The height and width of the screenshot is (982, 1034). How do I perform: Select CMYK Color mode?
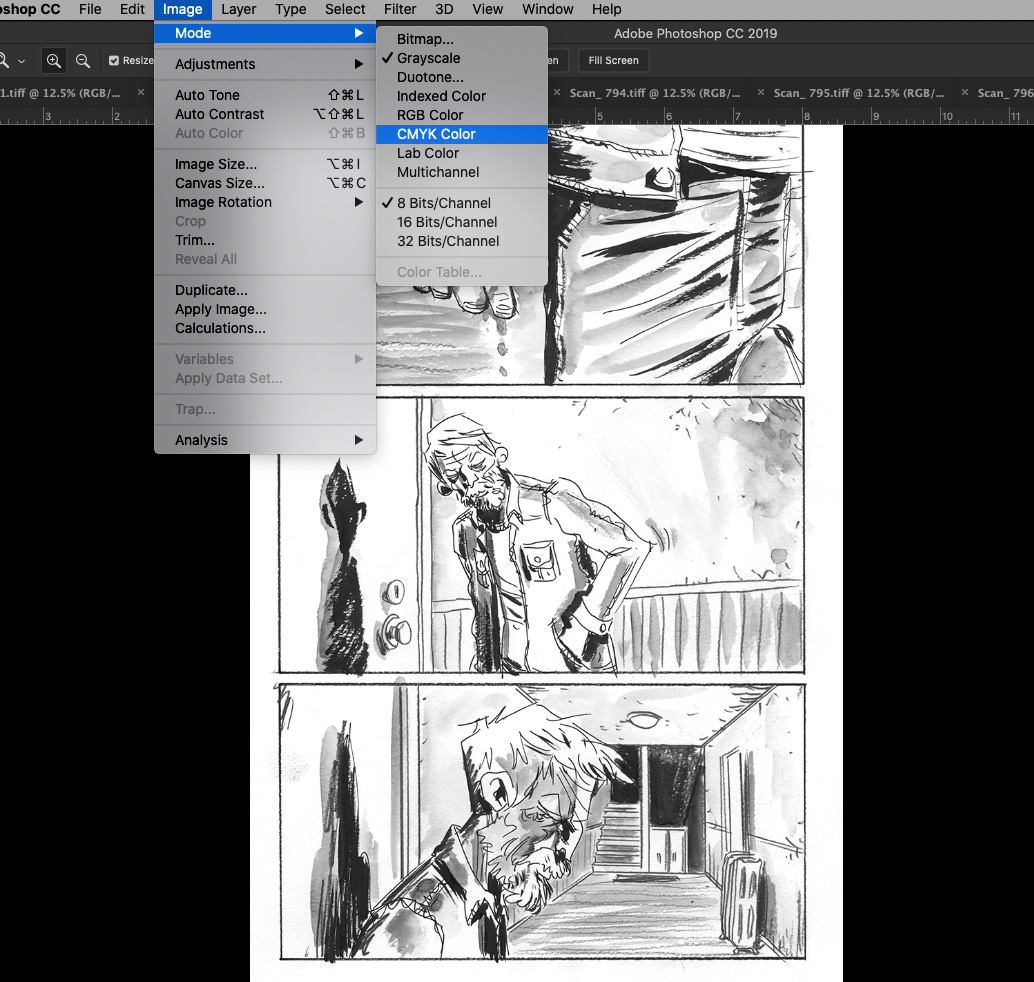click(x=462, y=134)
